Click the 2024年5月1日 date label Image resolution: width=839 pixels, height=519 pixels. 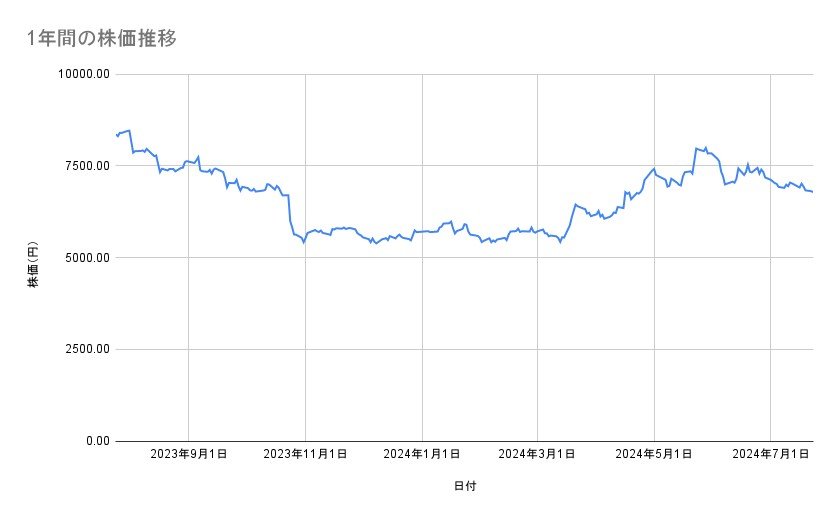click(x=654, y=455)
